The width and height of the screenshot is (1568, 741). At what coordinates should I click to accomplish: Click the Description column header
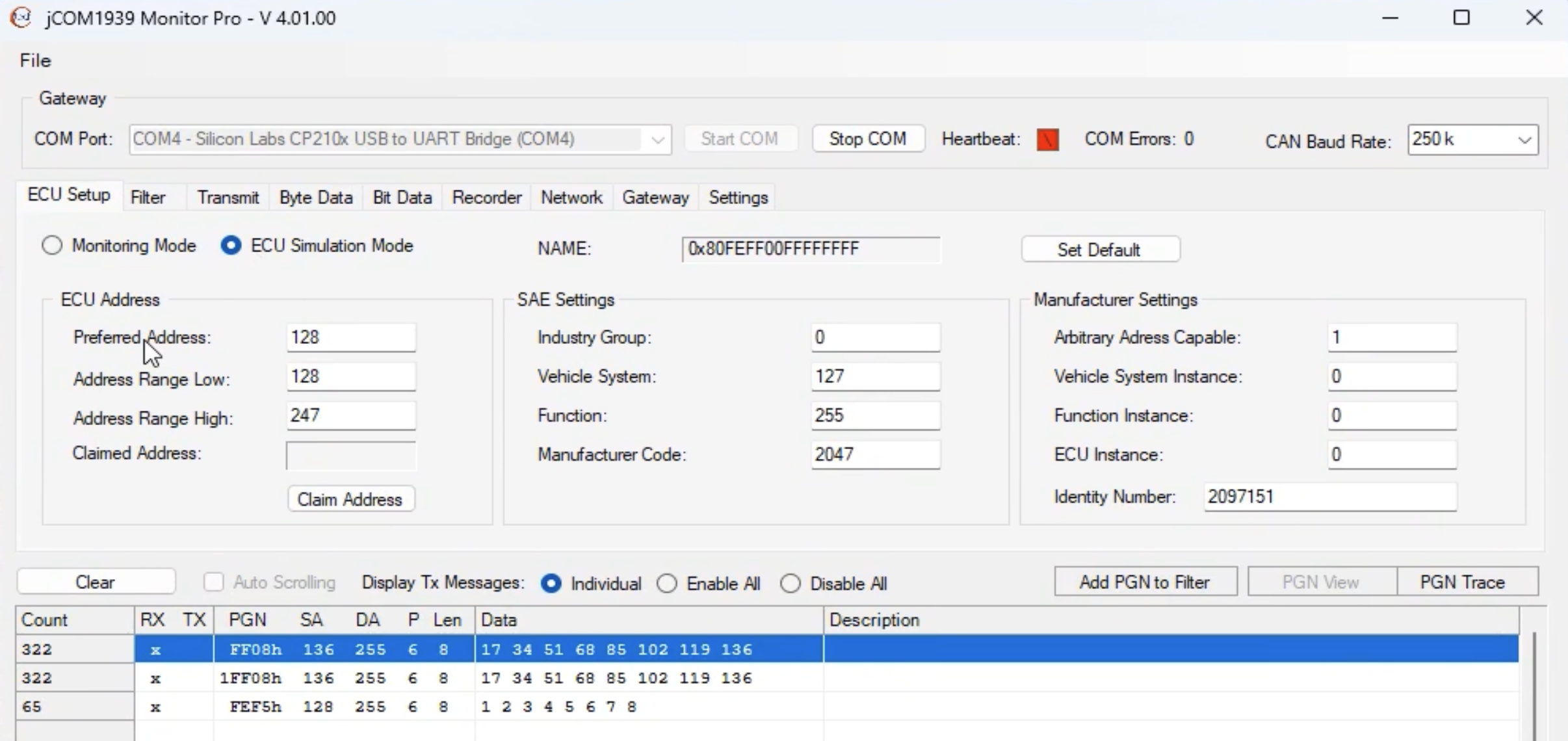click(x=1171, y=620)
